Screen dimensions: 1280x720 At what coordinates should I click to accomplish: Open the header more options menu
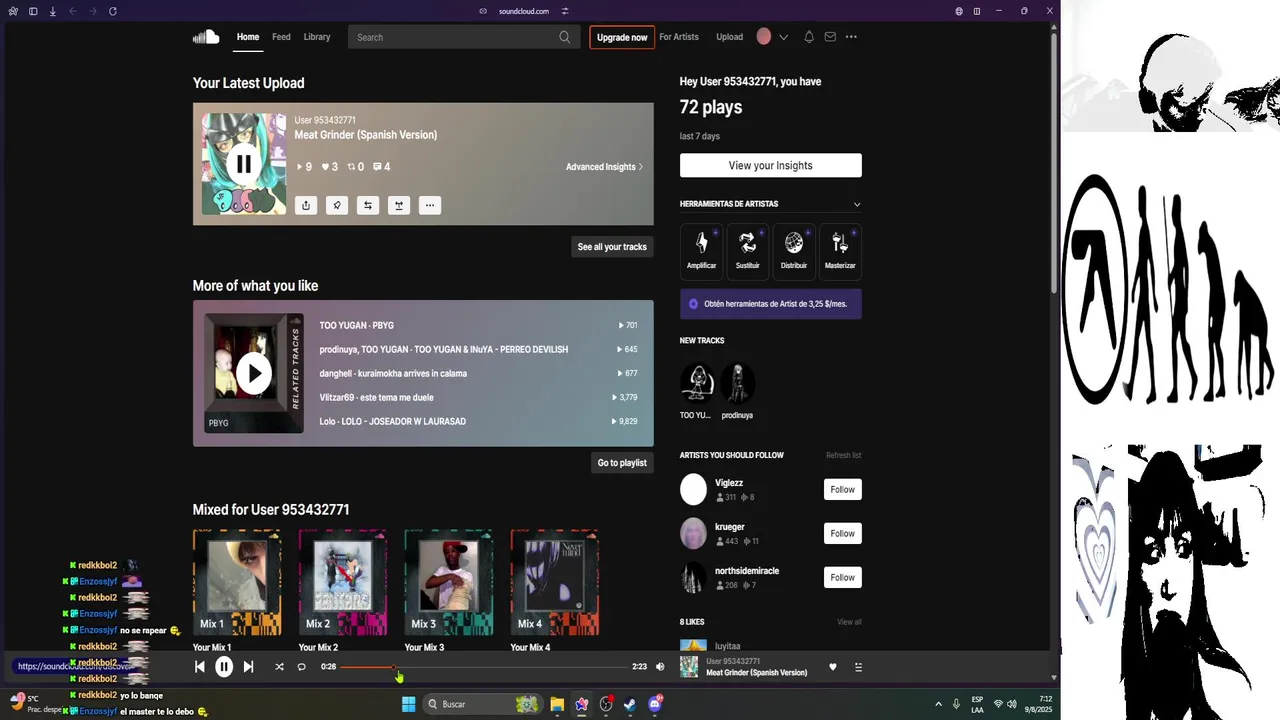[x=851, y=37]
